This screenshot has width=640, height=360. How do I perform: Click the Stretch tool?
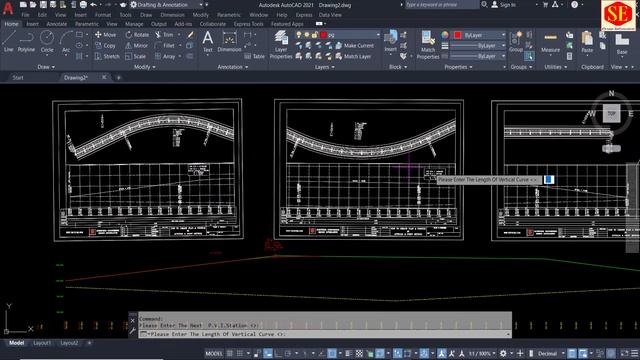(x=107, y=56)
